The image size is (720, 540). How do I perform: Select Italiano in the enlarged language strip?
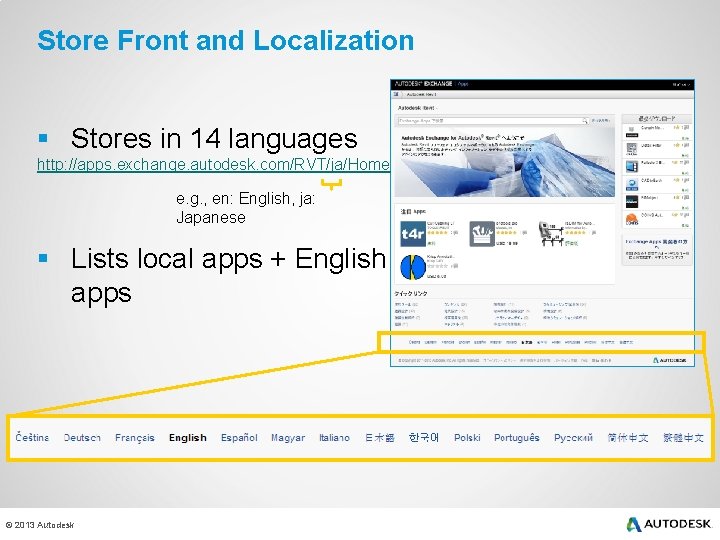pyautogui.click(x=334, y=438)
